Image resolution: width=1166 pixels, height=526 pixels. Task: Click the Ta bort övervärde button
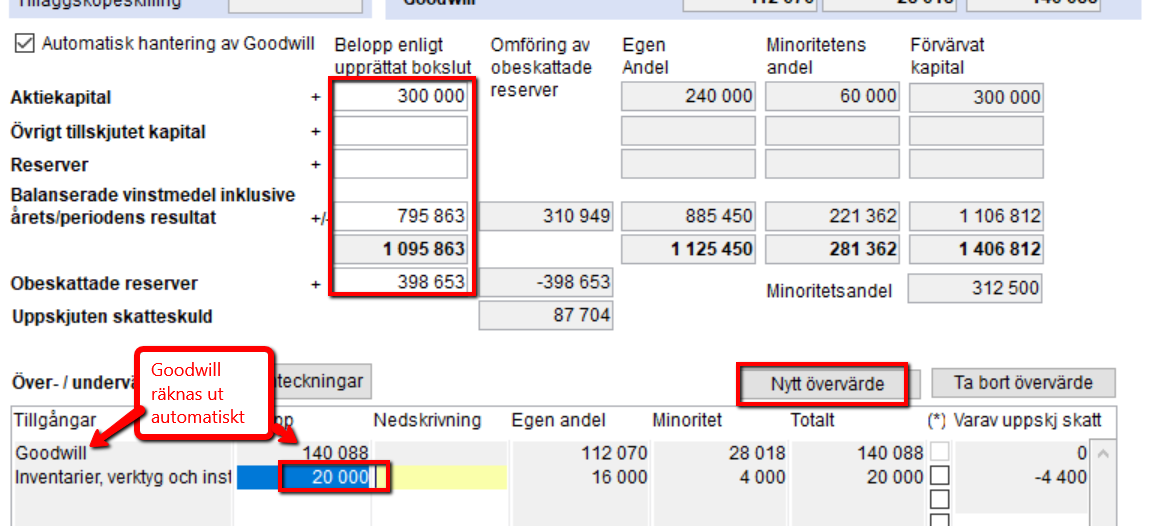pyautogui.click(x=1023, y=383)
